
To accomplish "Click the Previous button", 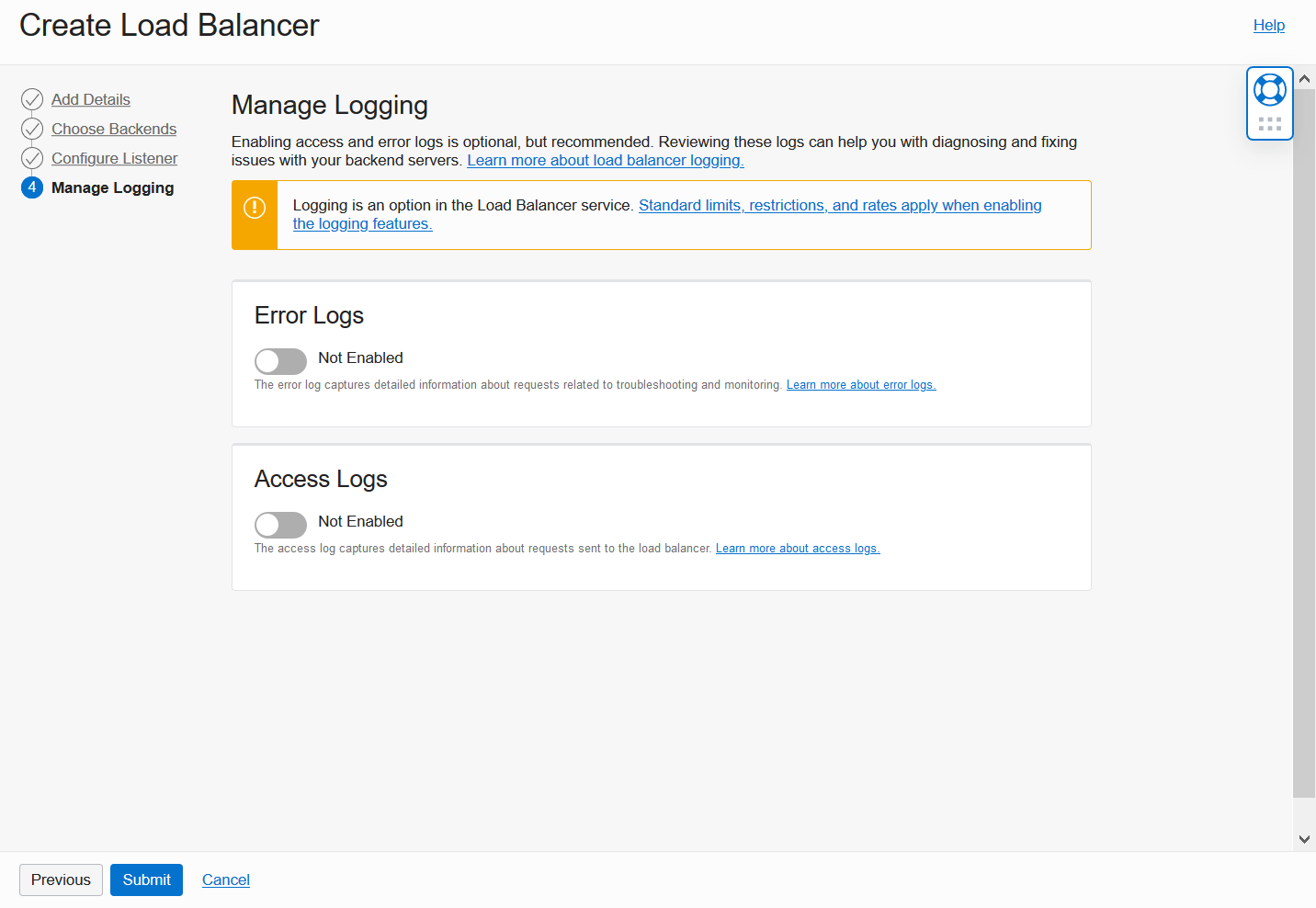I will point(61,880).
